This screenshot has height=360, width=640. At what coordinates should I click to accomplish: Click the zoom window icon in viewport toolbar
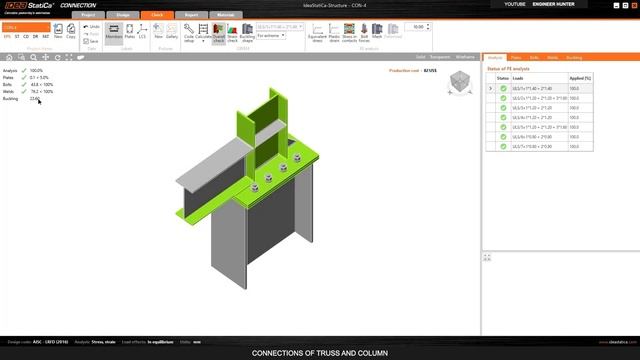(x=21, y=58)
